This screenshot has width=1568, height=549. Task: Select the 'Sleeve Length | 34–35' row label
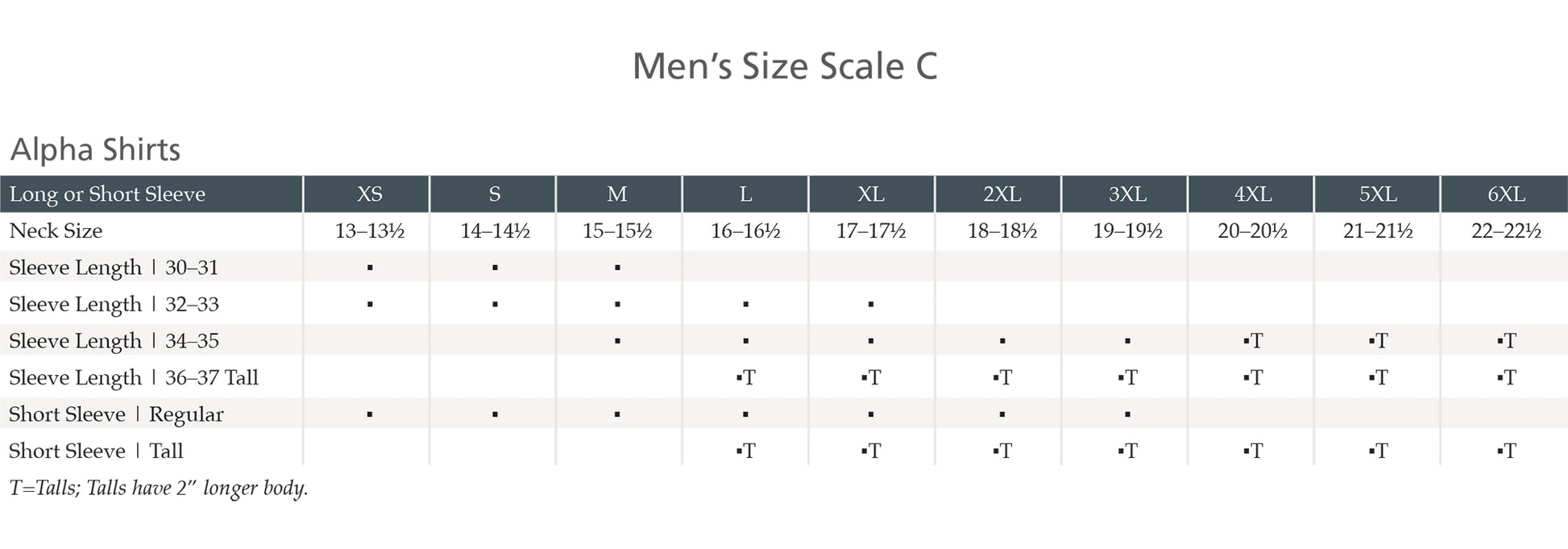pos(114,341)
